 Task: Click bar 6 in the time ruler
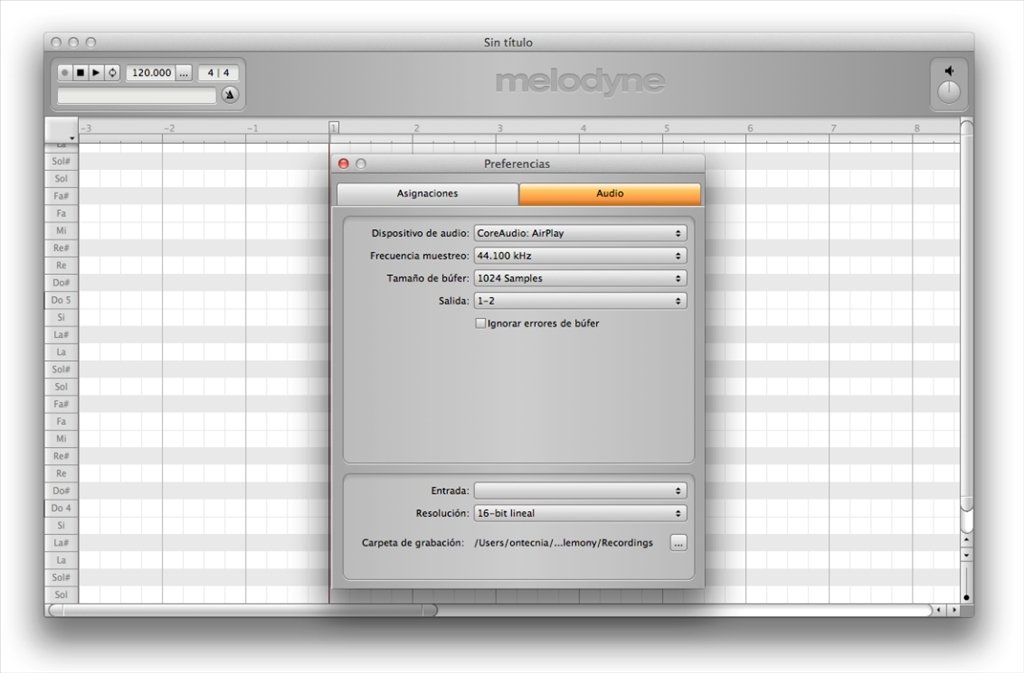750,128
